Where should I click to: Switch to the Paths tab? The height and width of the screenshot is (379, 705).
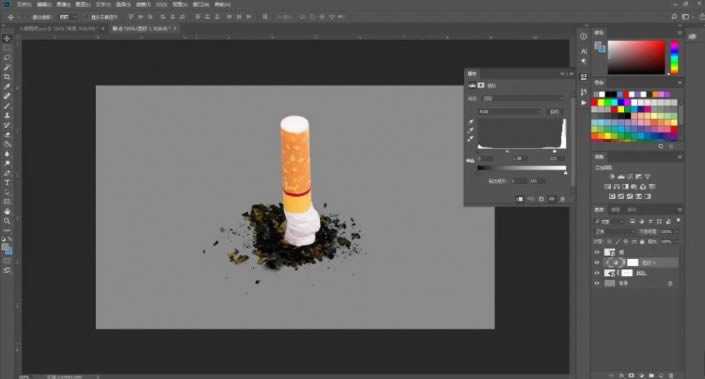pyautogui.click(x=632, y=210)
